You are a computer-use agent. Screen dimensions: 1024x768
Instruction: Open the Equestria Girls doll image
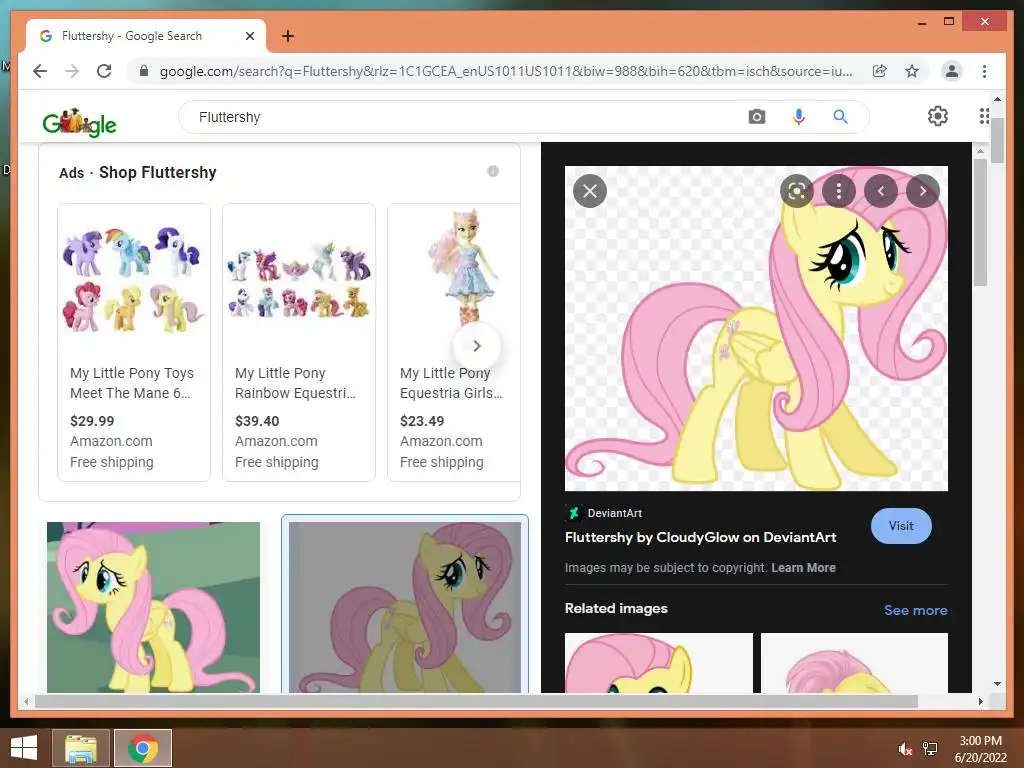464,268
